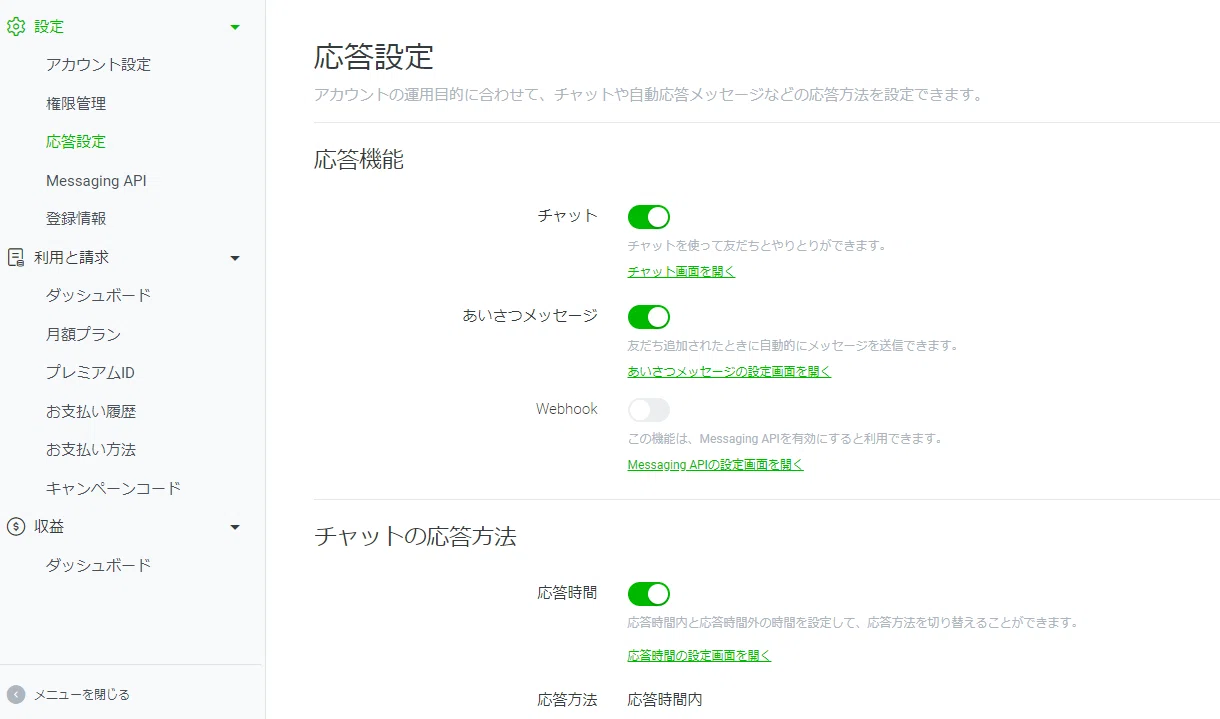This screenshot has height=719, width=1220.
Task: Open Messaging API in the sidebar
Action: [x=96, y=181]
